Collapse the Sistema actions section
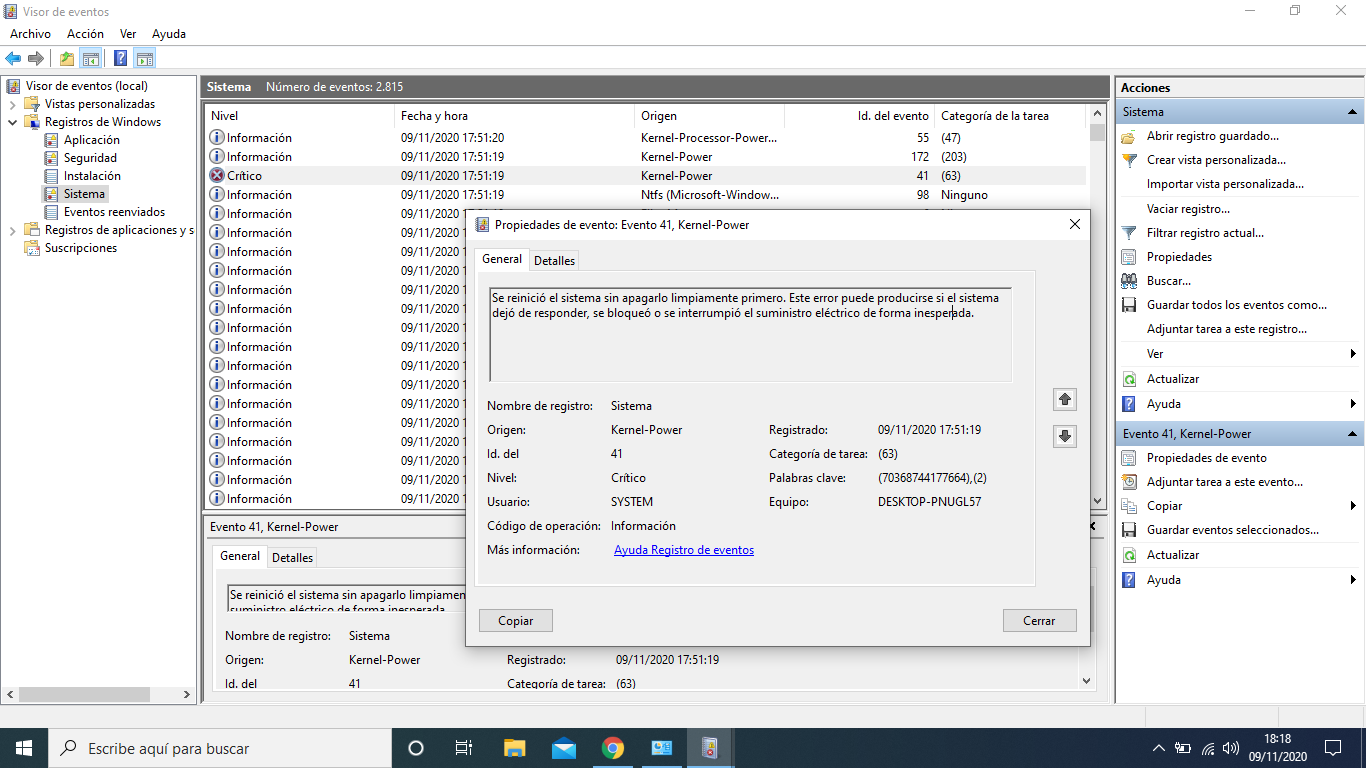This screenshot has width=1366, height=768. coord(1353,112)
